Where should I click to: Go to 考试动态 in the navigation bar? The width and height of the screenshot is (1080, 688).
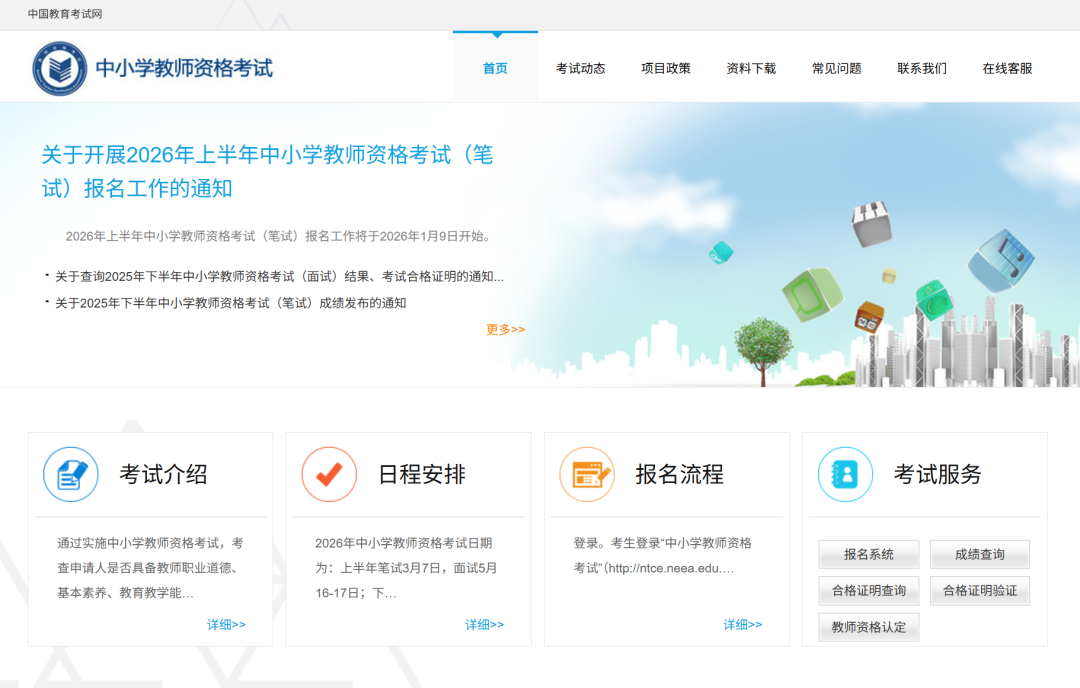point(580,68)
